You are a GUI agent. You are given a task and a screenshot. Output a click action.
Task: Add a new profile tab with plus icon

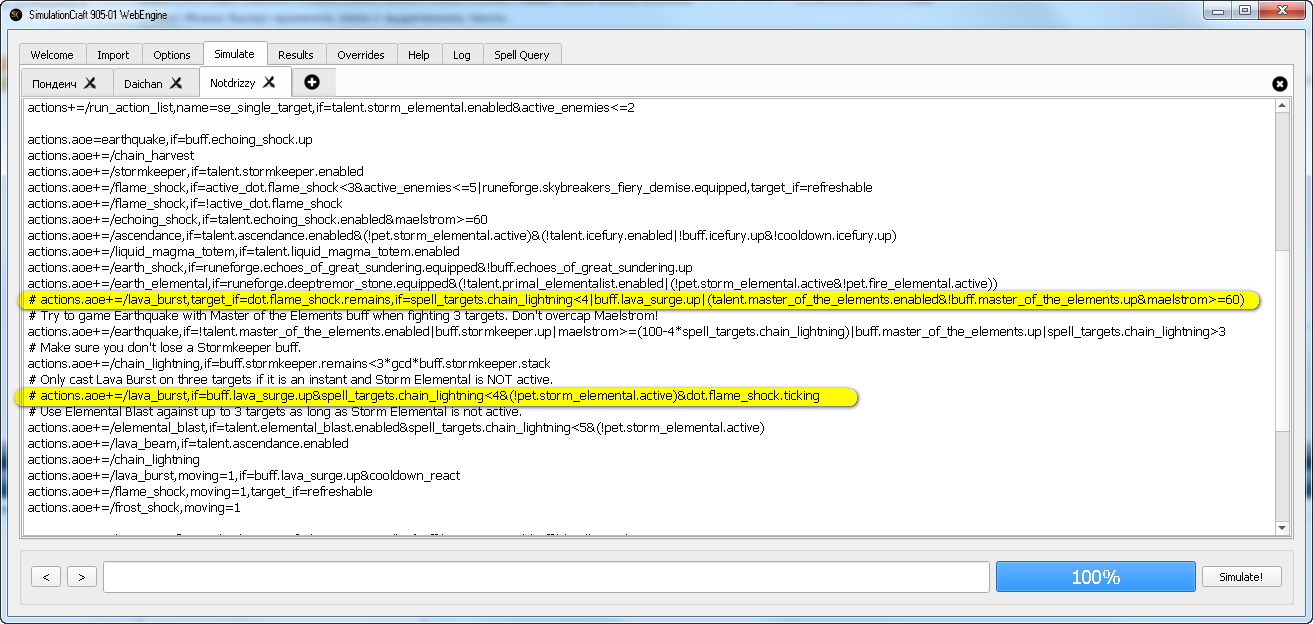pos(312,82)
